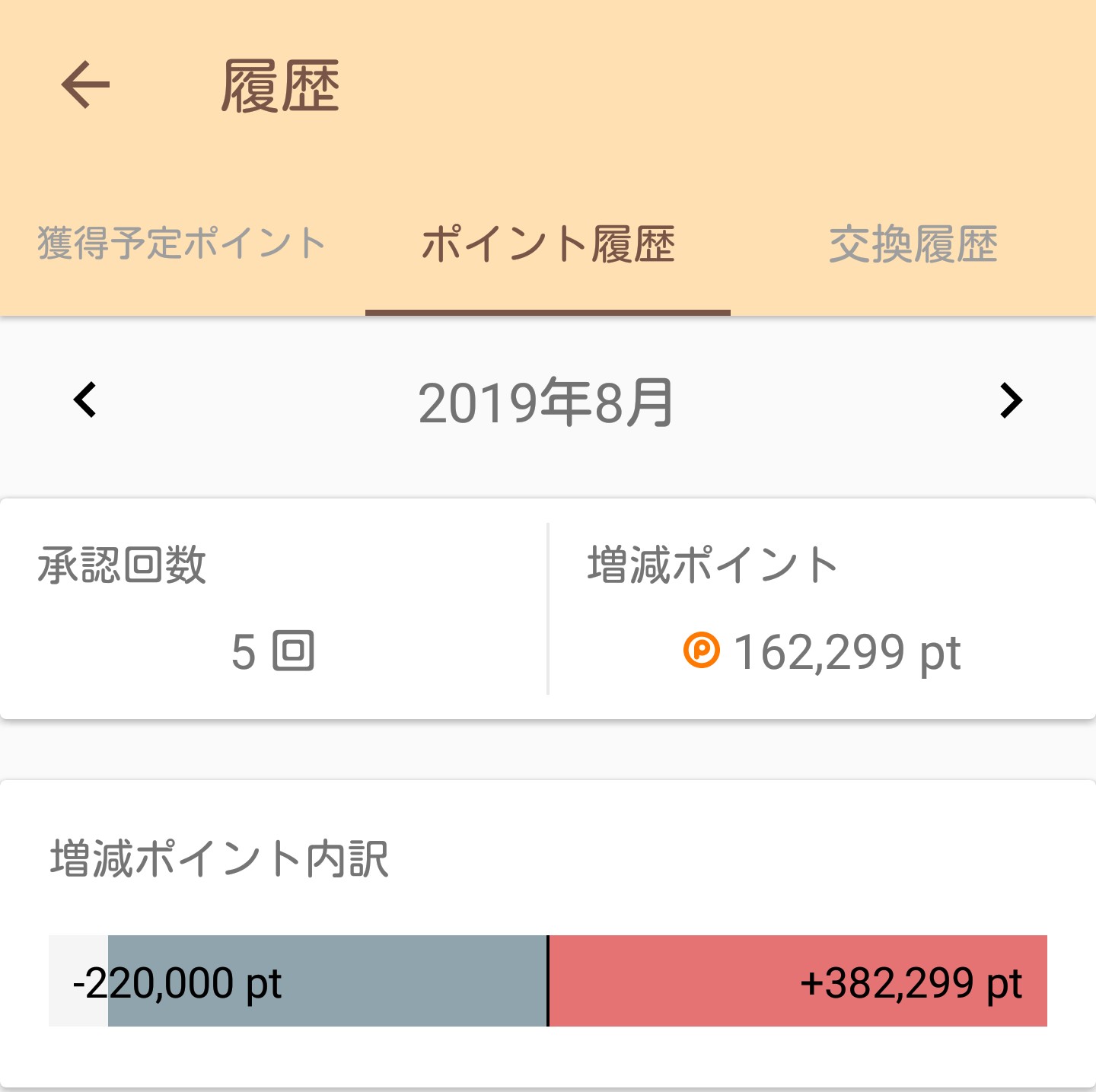Tap the +382,299 pt text label
The width and height of the screenshot is (1096, 1092).
coord(911,983)
